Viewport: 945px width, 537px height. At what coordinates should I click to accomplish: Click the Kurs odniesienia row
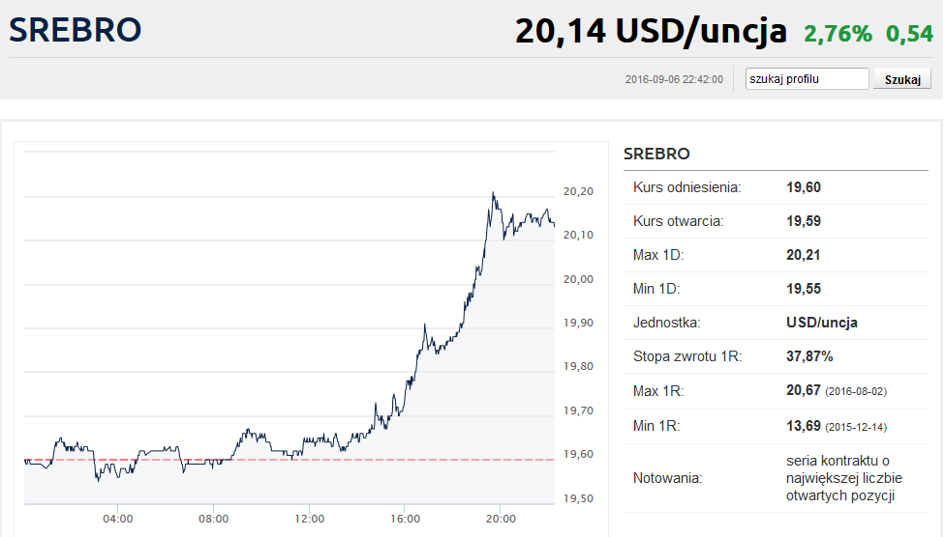coord(776,187)
